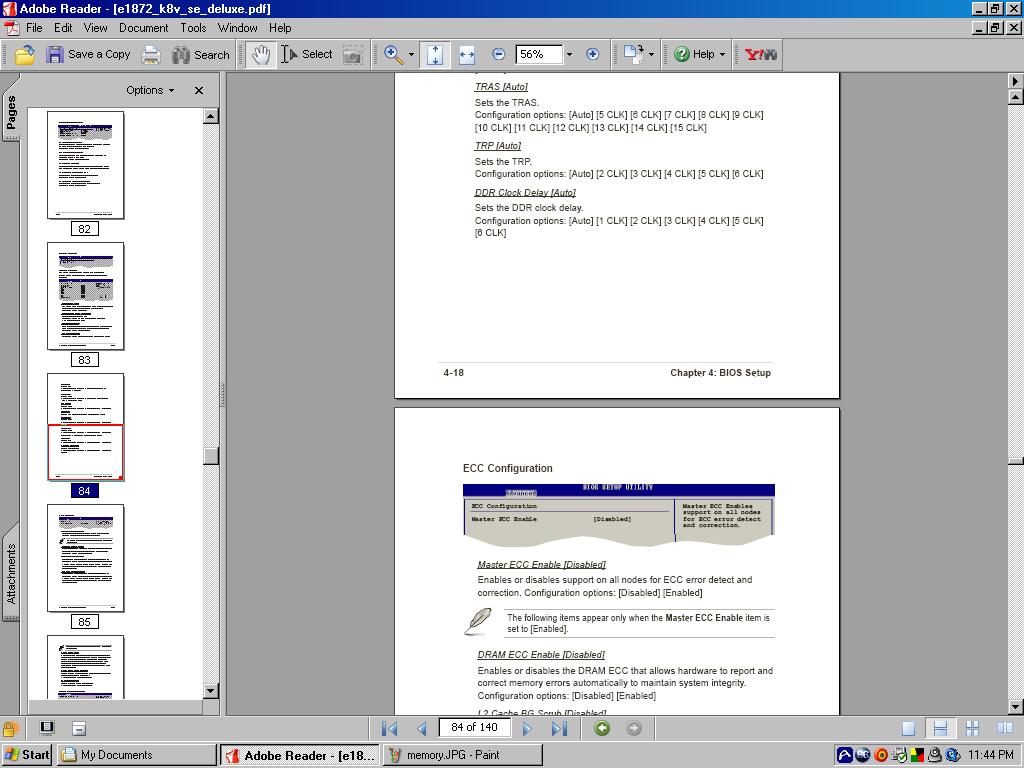Switch to My Documents taskbar window
Viewport: 1024px width, 768px height.
(x=136, y=755)
